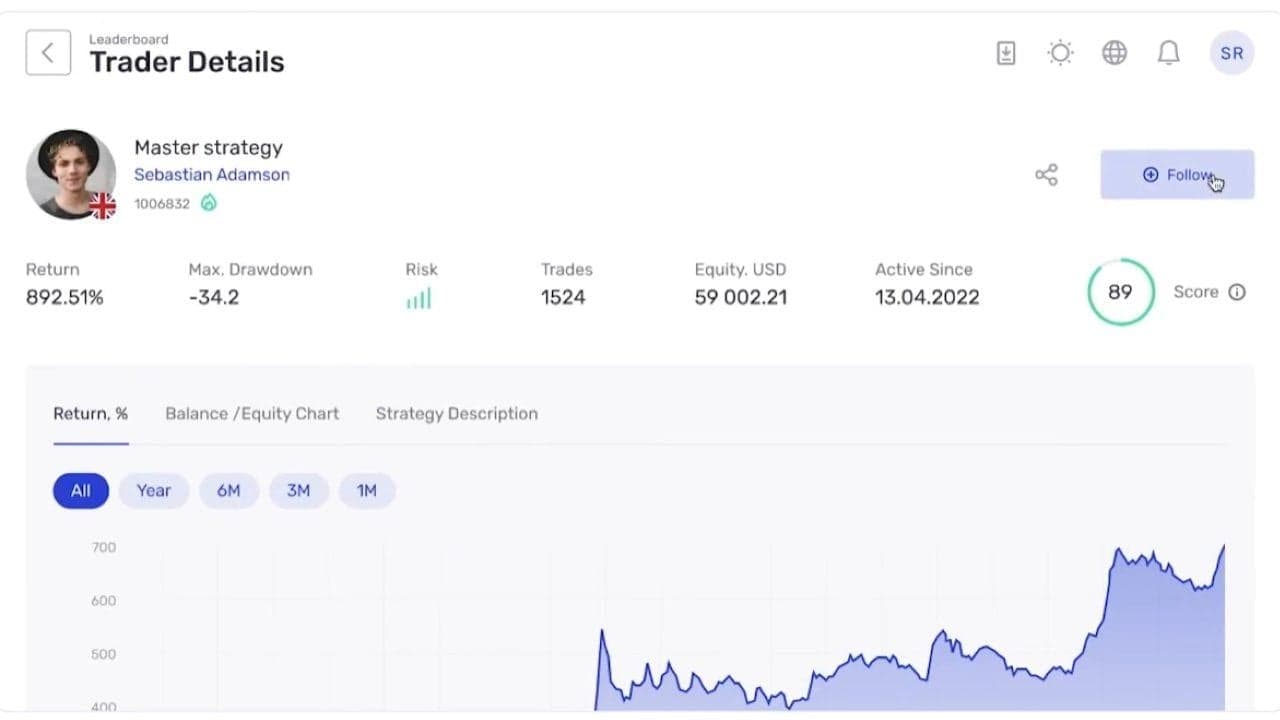Select the All time range
Screen dimensions: 1280x720
81,490
